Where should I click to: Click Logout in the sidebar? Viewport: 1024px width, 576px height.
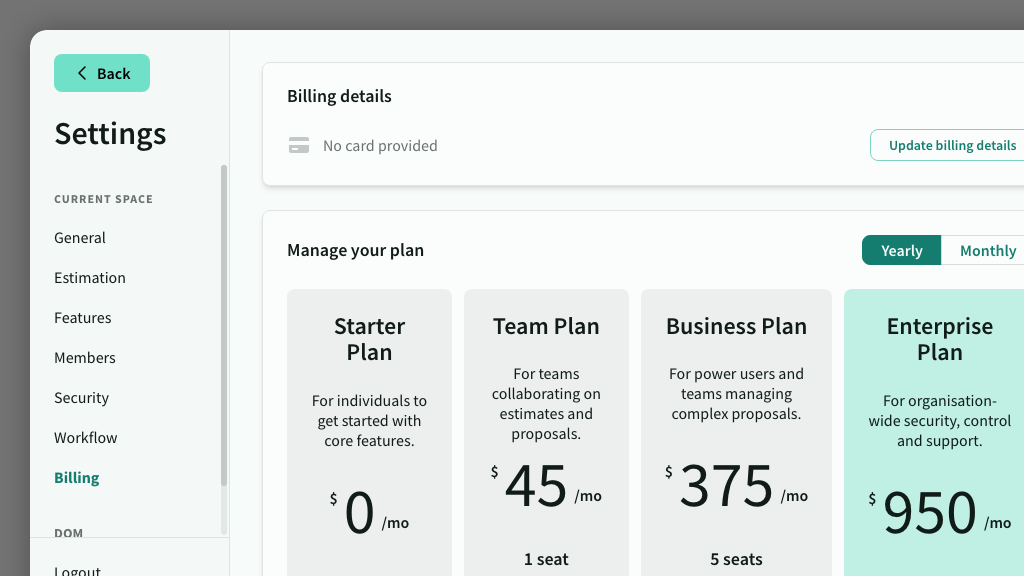[x=78, y=570]
